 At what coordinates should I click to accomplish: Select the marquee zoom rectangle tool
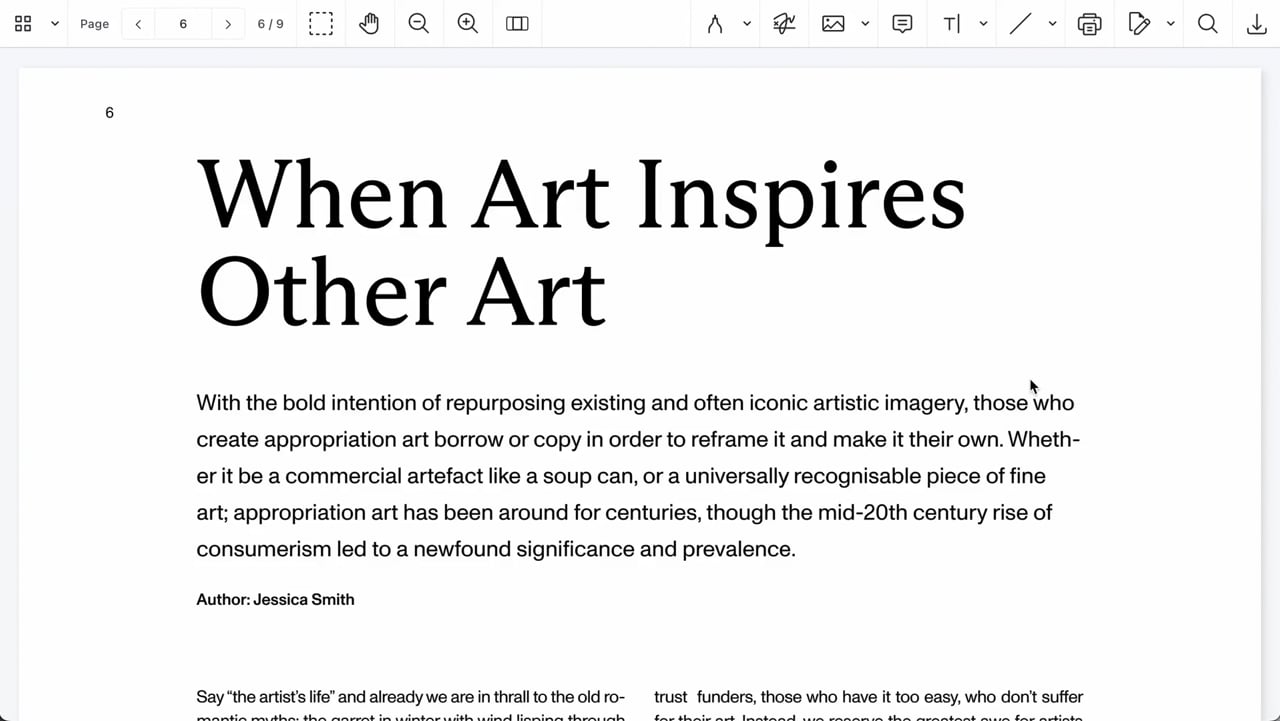pos(321,24)
